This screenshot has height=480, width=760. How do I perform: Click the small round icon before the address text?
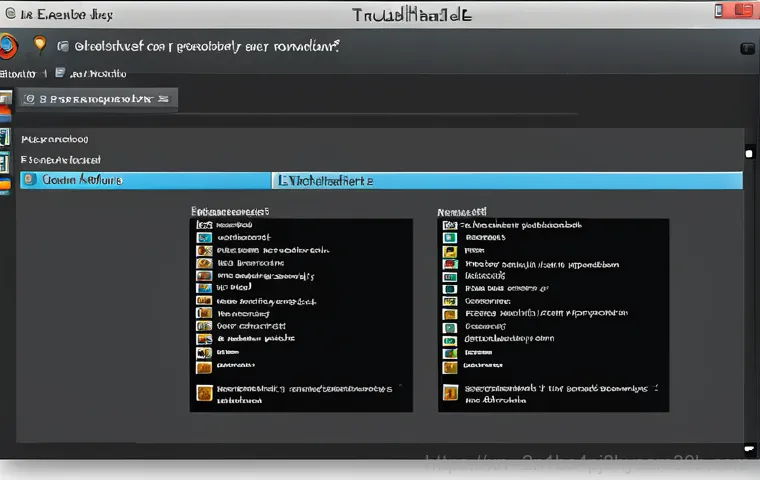[64, 46]
